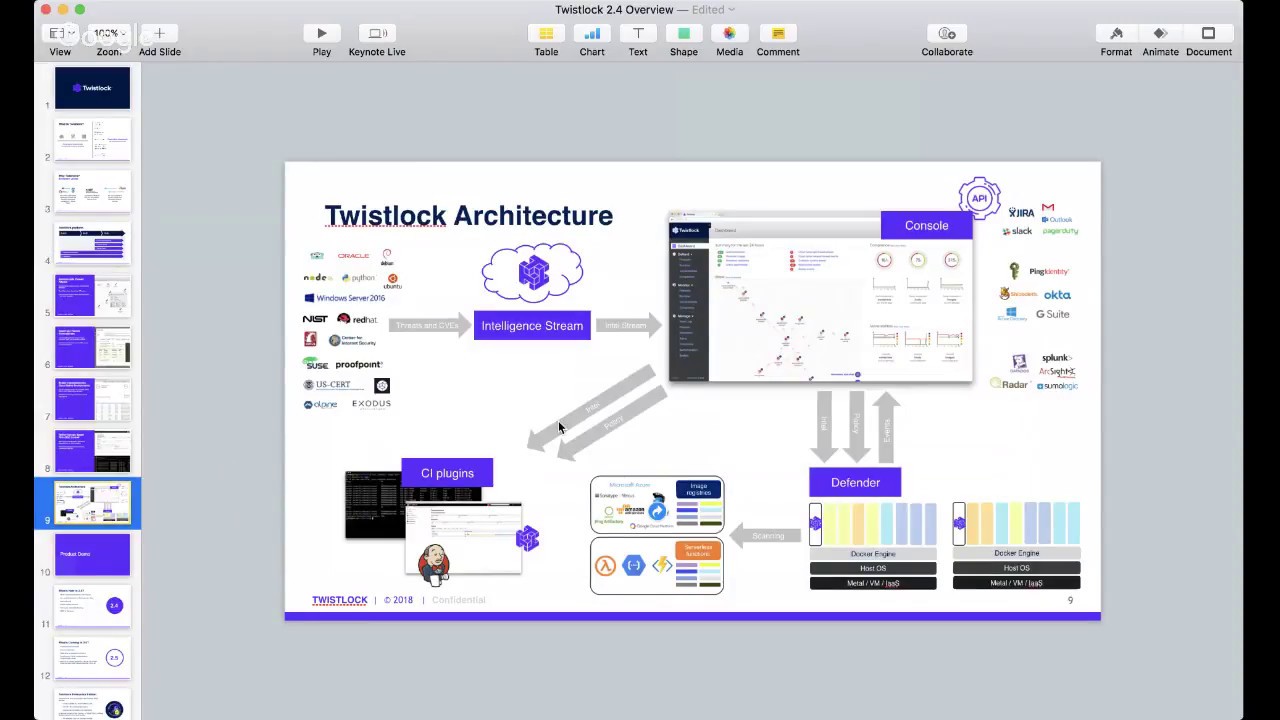Select slide 1 Twistlock title thumbnail

click(x=93, y=88)
